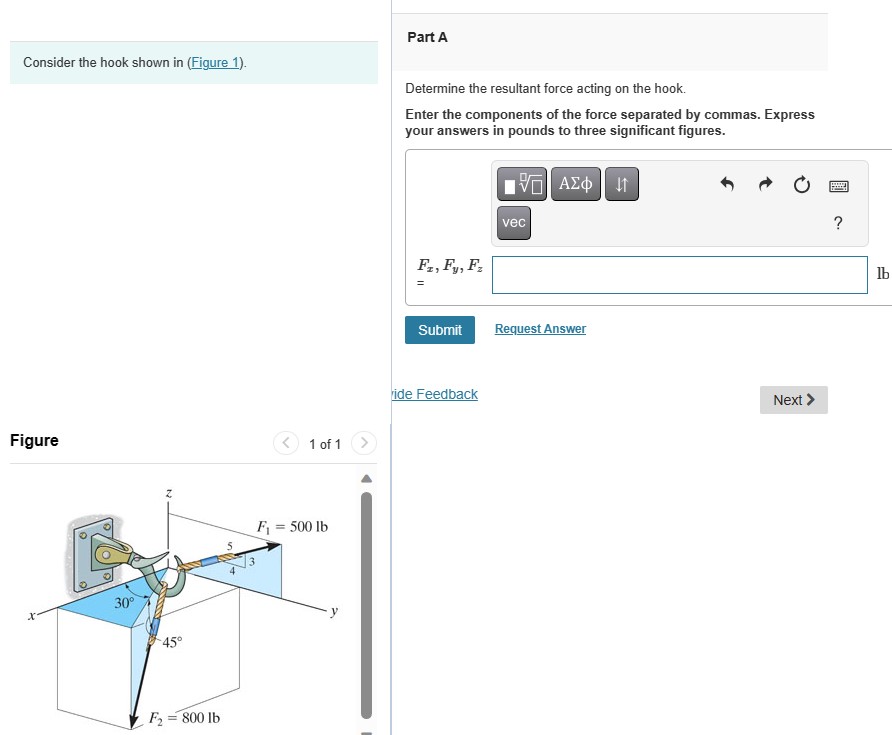Submit the answer for Part A

[x=439, y=329]
